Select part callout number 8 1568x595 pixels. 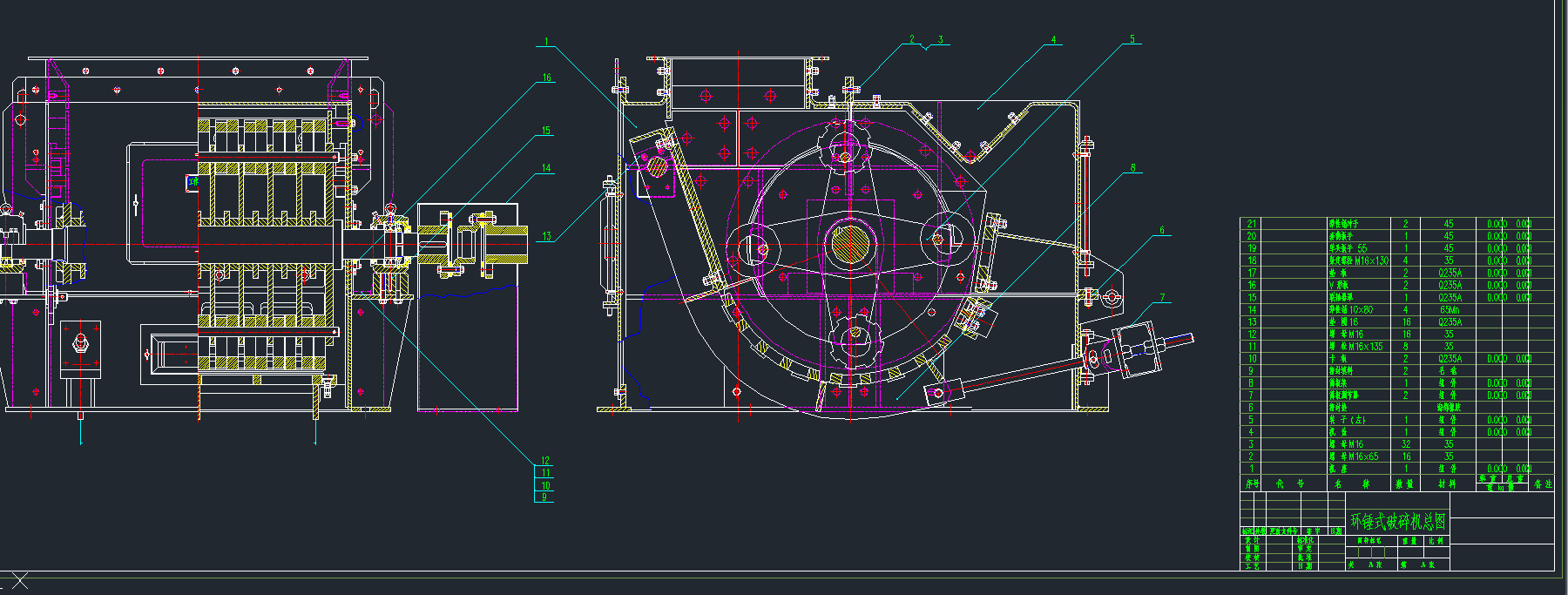point(1132,168)
